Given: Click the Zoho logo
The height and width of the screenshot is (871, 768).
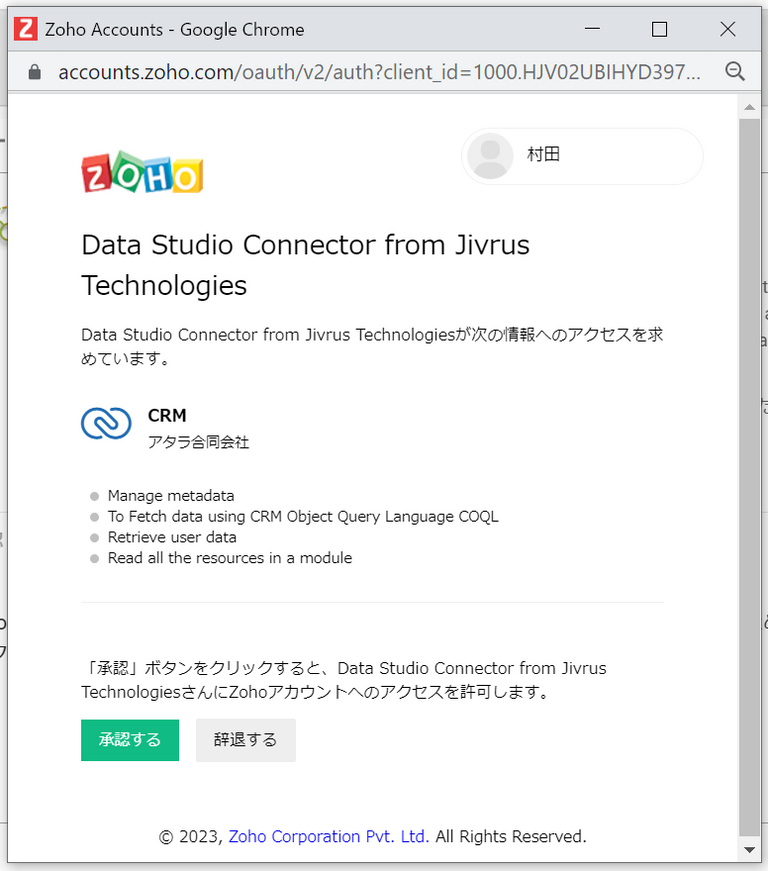Looking at the screenshot, I should 142,172.
